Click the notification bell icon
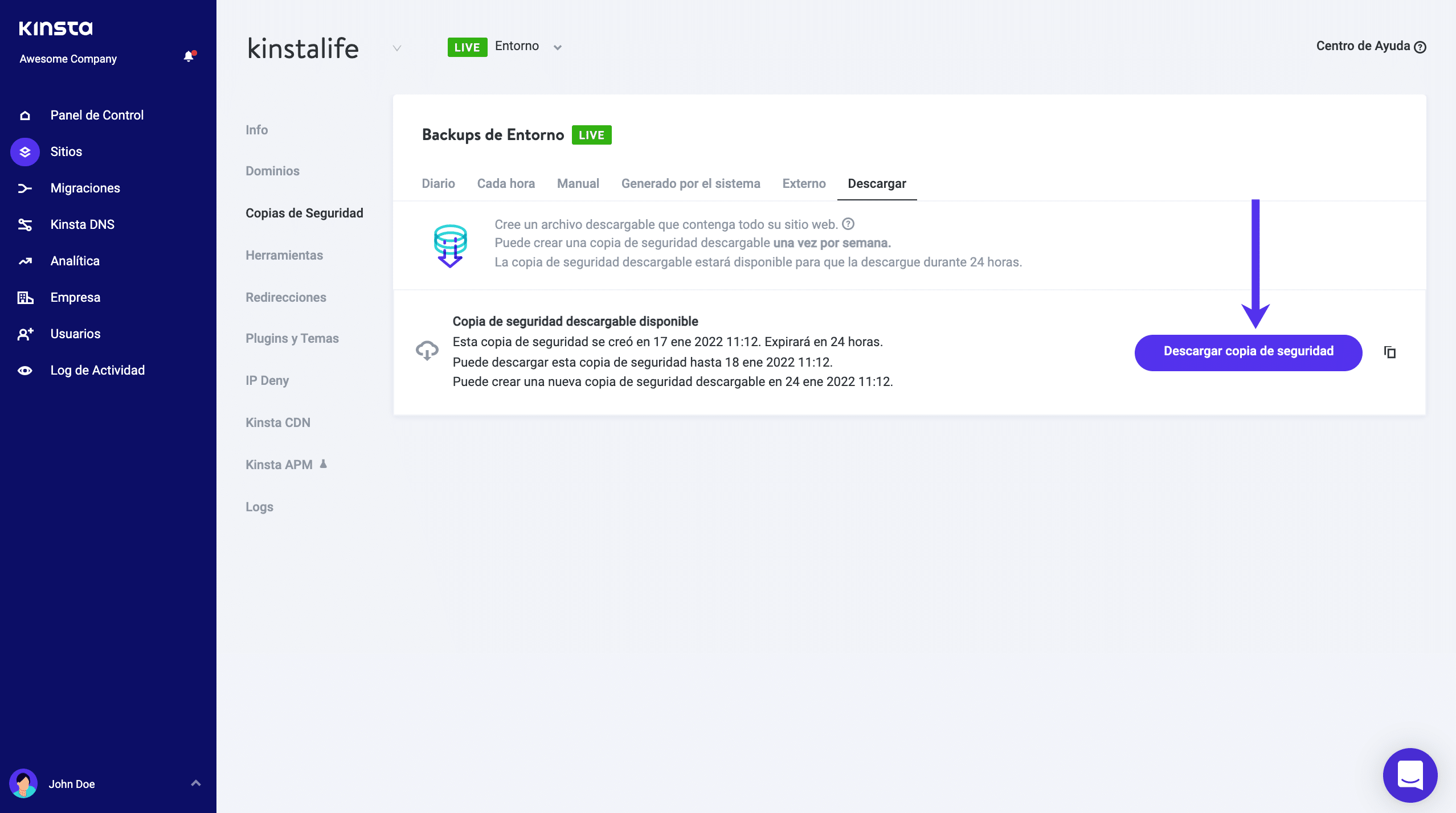Screen dimensions: 1456x813 tap(189, 56)
